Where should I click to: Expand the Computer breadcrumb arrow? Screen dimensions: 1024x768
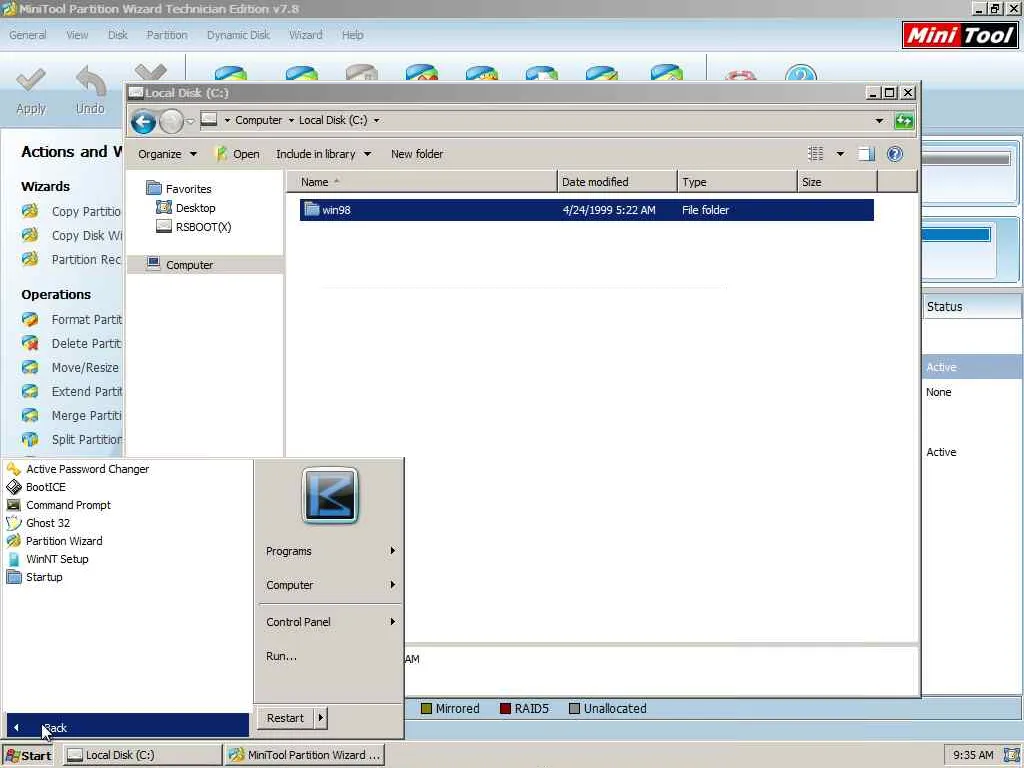pyautogui.click(x=291, y=121)
